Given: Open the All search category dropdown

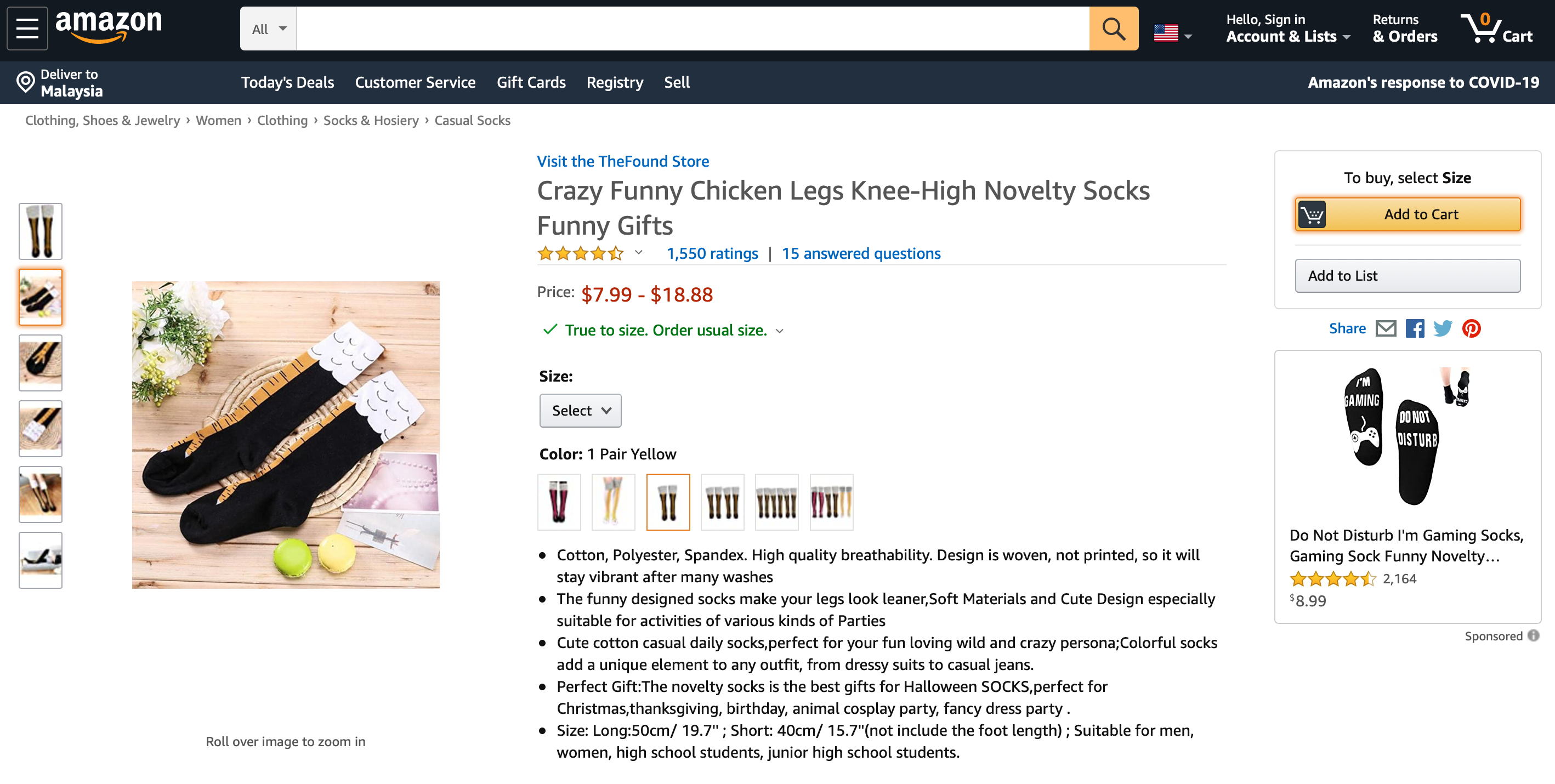Looking at the screenshot, I should 269,29.
